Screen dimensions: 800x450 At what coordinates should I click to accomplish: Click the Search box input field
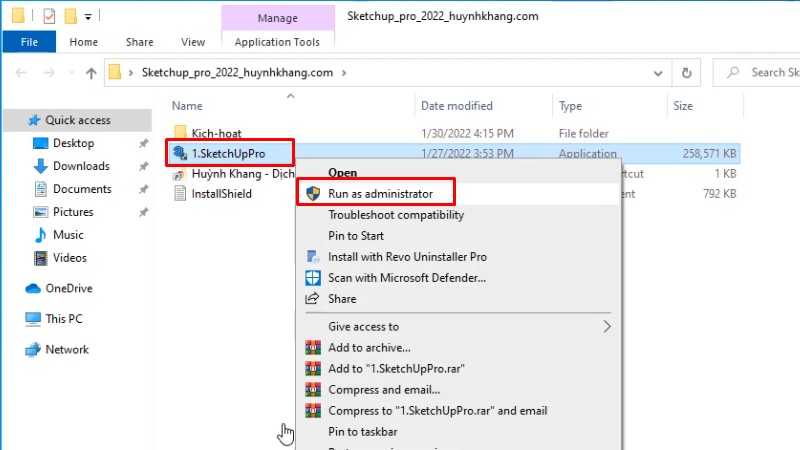coord(770,72)
